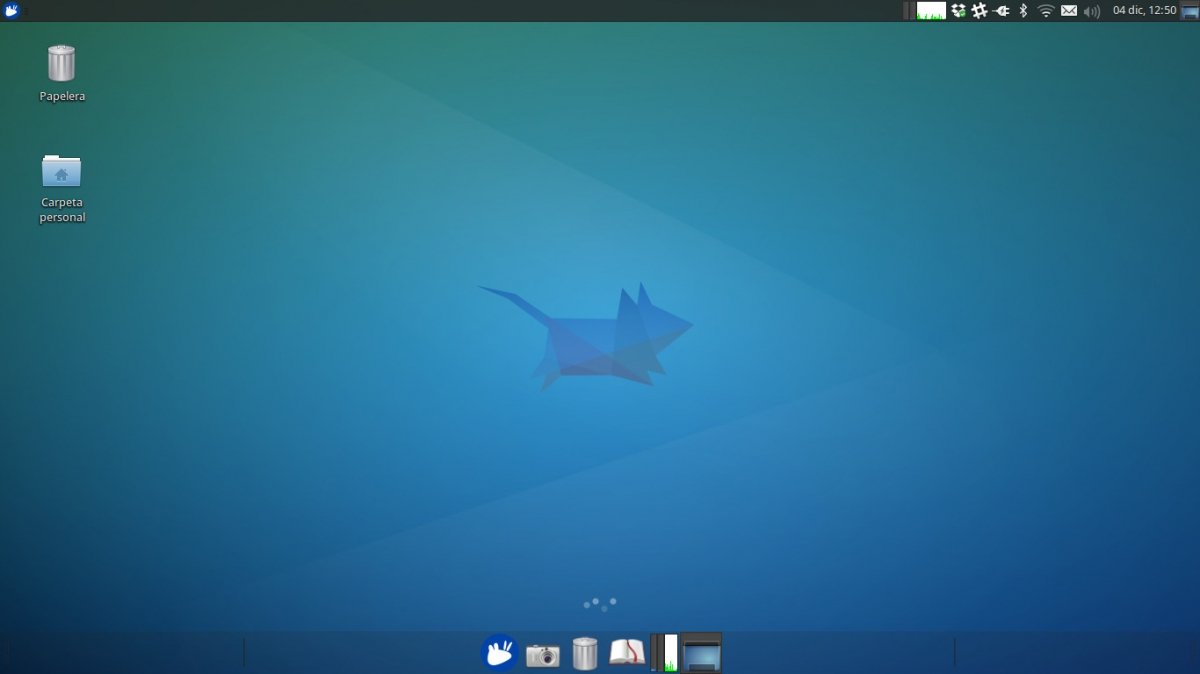Launch the Xubuntu mouse logo in the dock
This screenshot has height=674, width=1200.
499,652
